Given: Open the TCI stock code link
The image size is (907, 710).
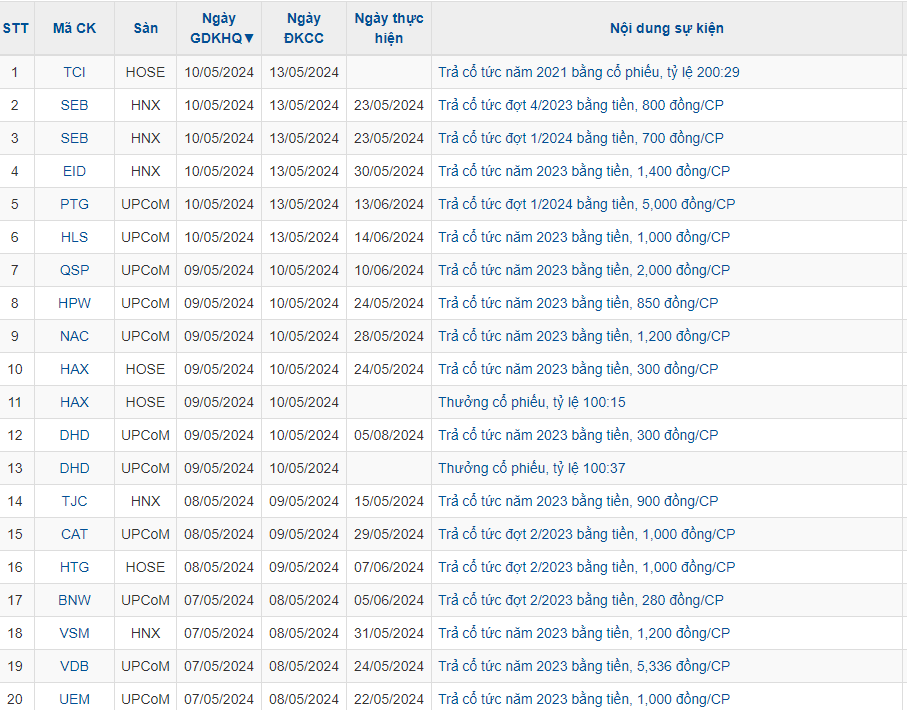Looking at the screenshot, I should tap(74, 72).
